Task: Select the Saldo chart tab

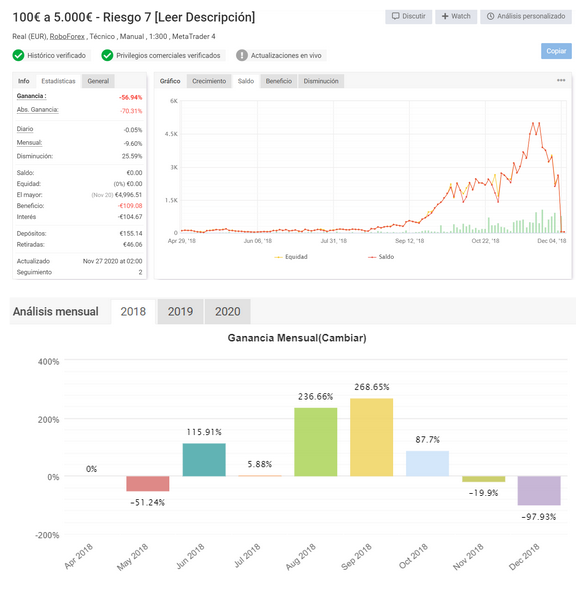Action: tap(246, 81)
